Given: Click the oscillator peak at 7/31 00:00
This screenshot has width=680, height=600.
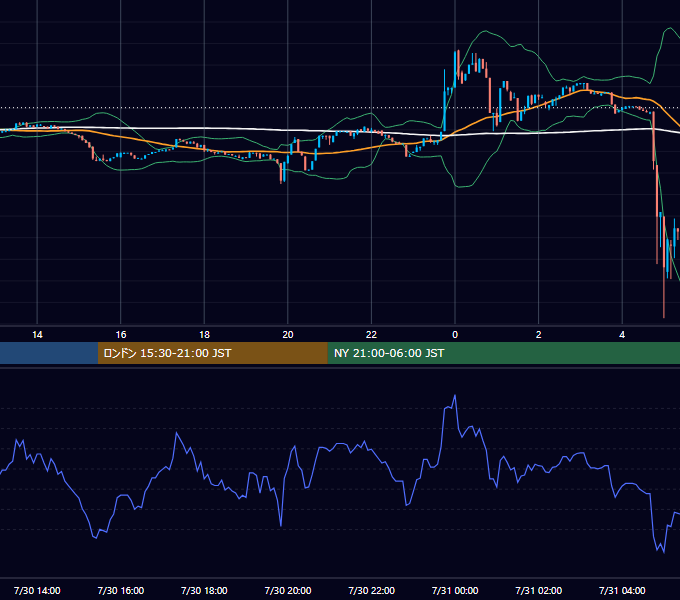Looking at the screenshot, I should coord(454,395).
